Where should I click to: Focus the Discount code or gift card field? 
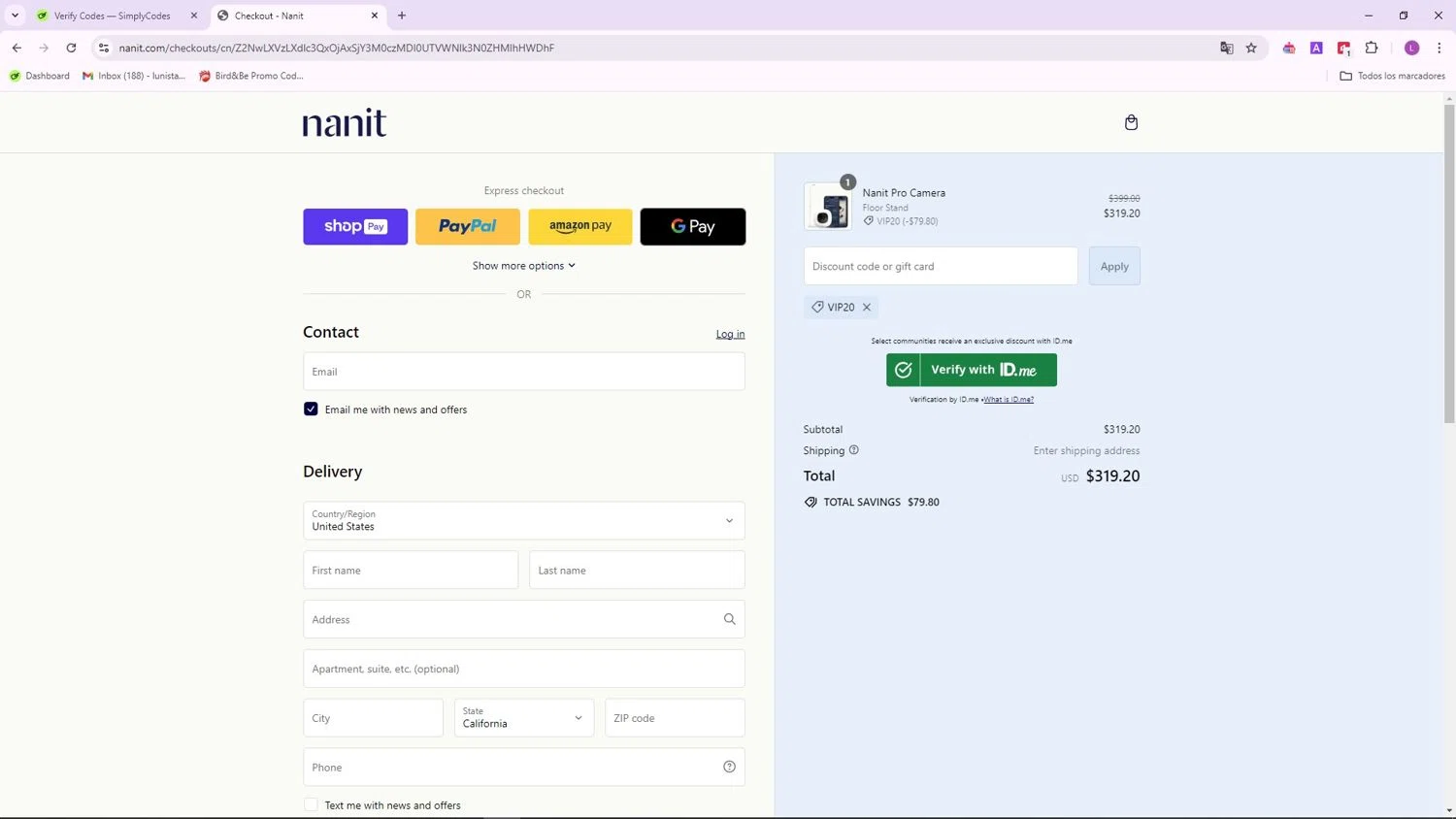tap(941, 266)
